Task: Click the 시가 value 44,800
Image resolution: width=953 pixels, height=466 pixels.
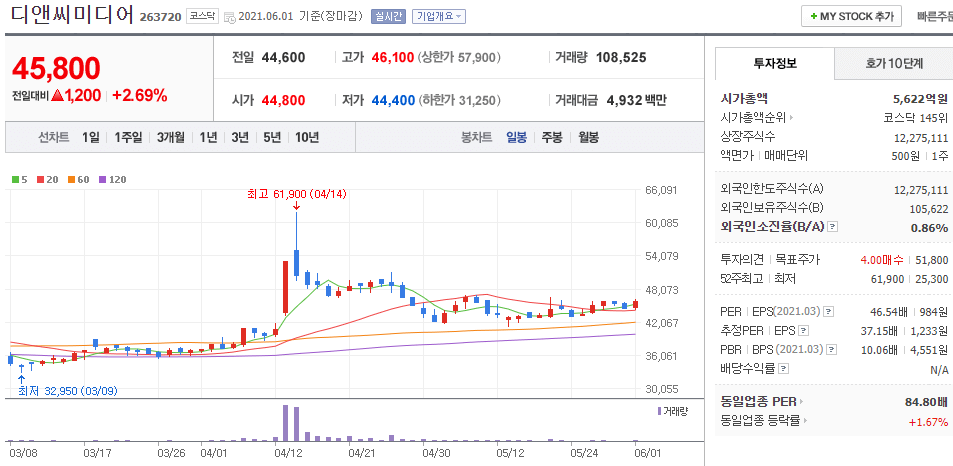Action: pos(283,100)
